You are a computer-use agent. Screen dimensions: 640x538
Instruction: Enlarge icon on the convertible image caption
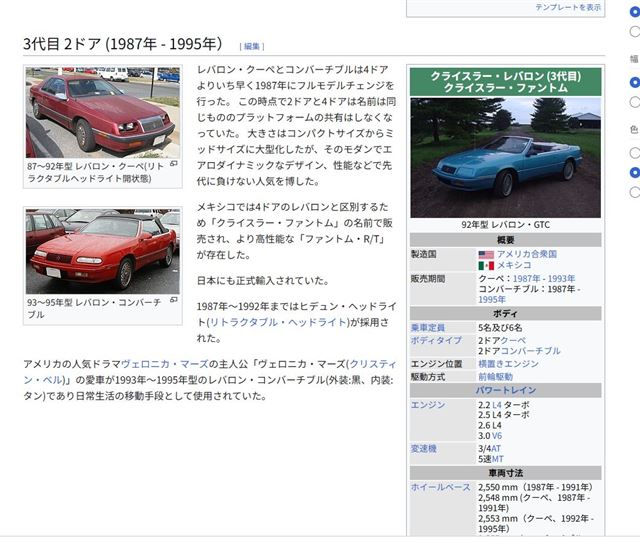pyautogui.click(x=173, y=300)
